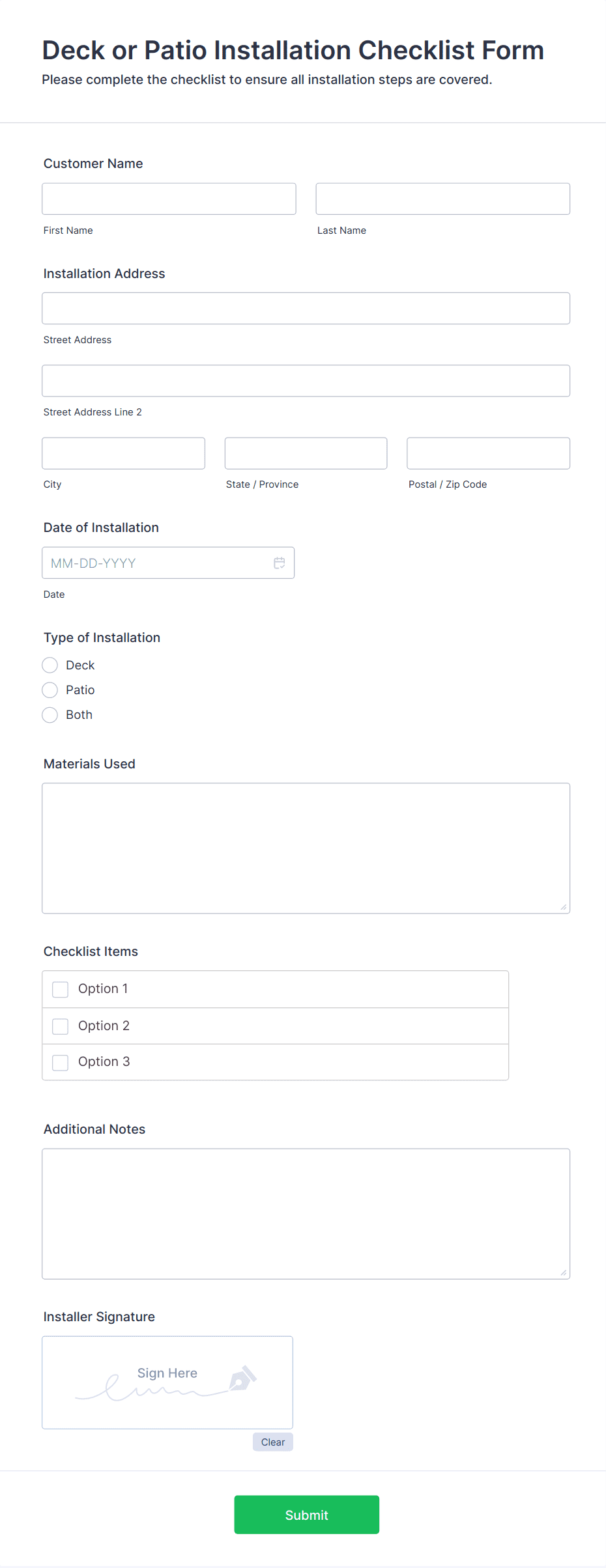Screen dimensions: 606x1568
Task: Select the Deck installation type
Action: point(50,665)
